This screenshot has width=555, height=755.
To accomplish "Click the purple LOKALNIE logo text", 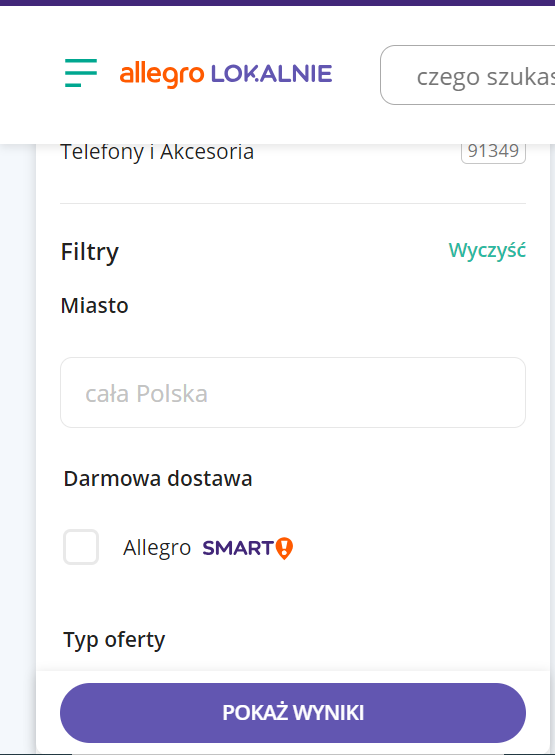I will 271,74.
